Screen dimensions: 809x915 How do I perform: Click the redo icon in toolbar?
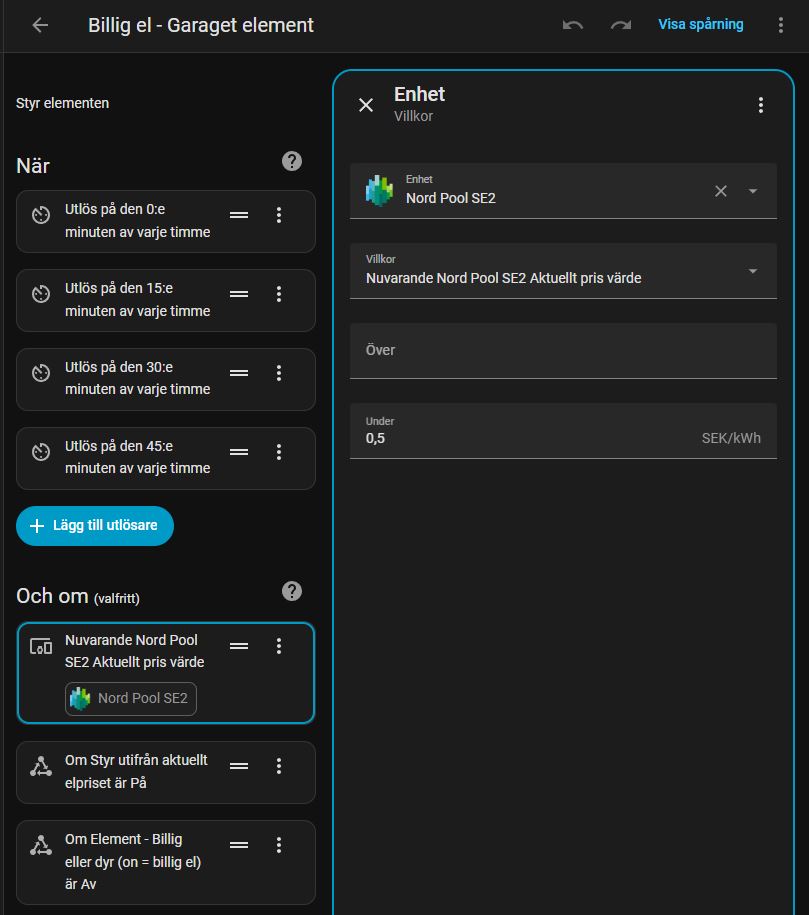click(621, 25)
